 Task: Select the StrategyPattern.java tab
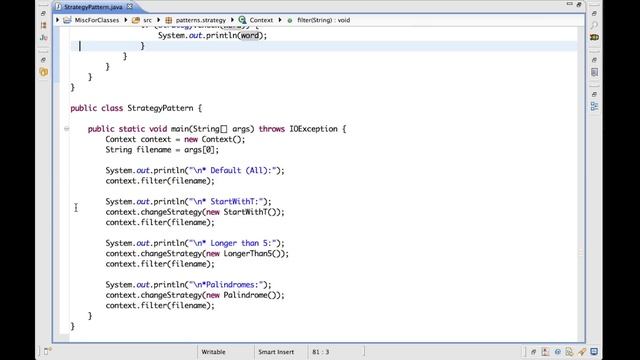tap(93, 7)
